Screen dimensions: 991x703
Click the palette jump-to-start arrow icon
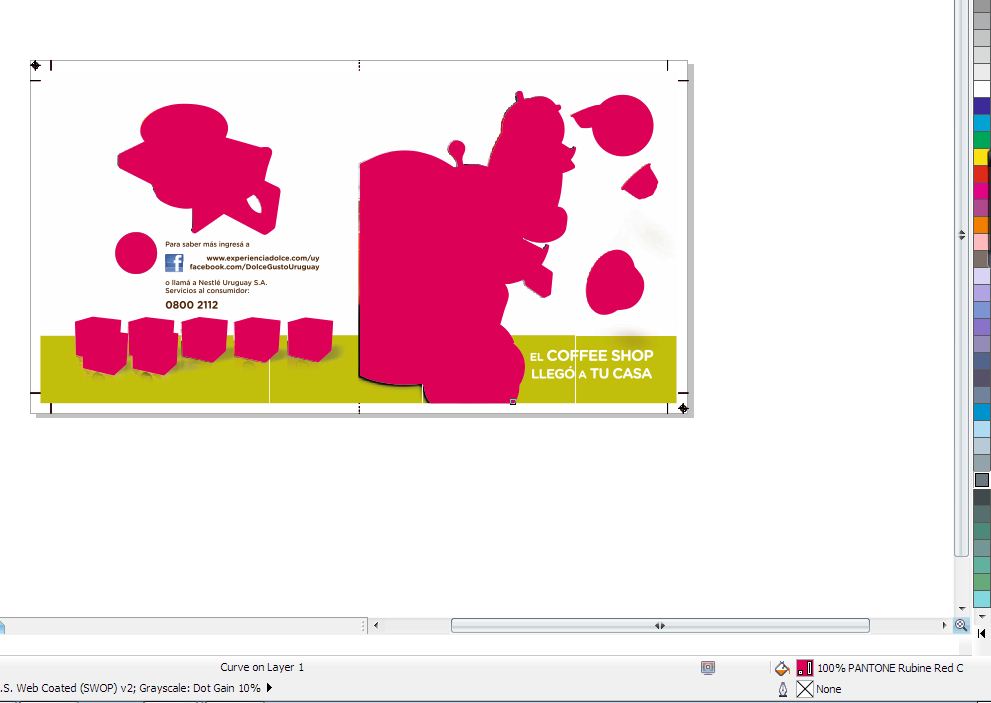982,633
